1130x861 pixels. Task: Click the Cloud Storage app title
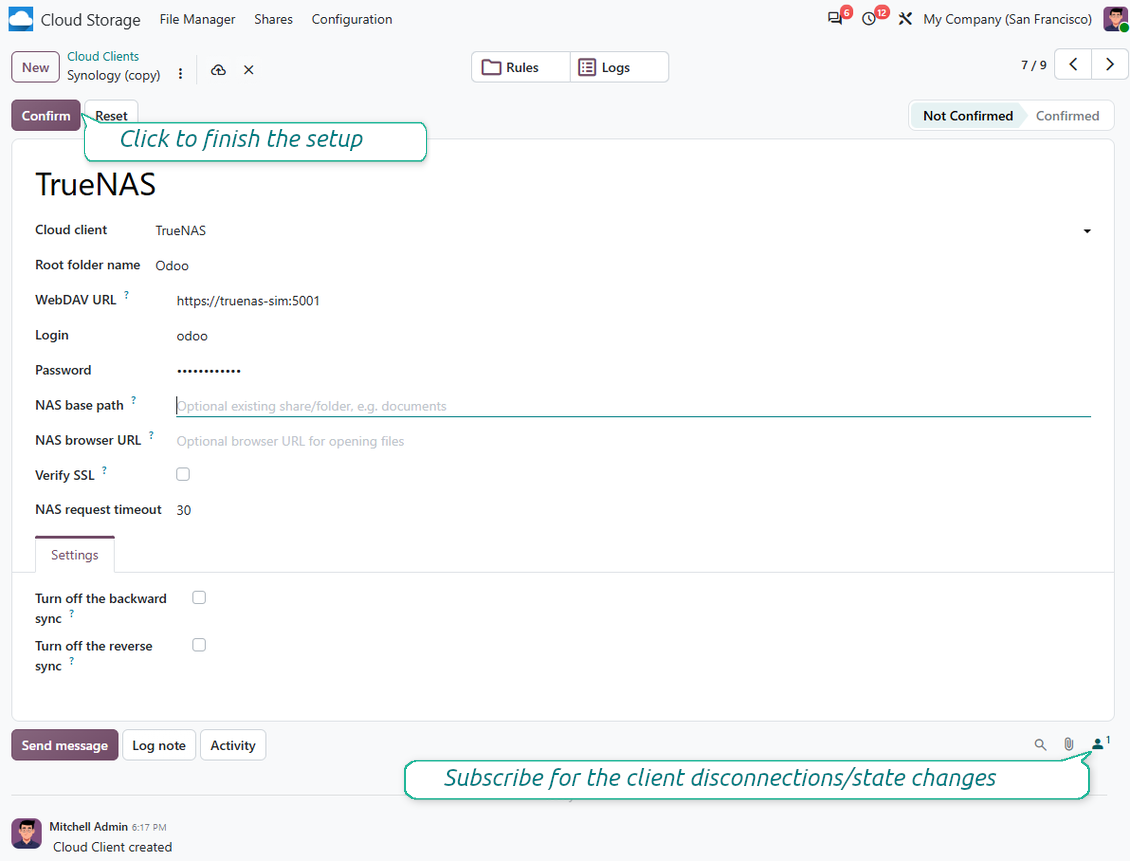coord(91,20)
